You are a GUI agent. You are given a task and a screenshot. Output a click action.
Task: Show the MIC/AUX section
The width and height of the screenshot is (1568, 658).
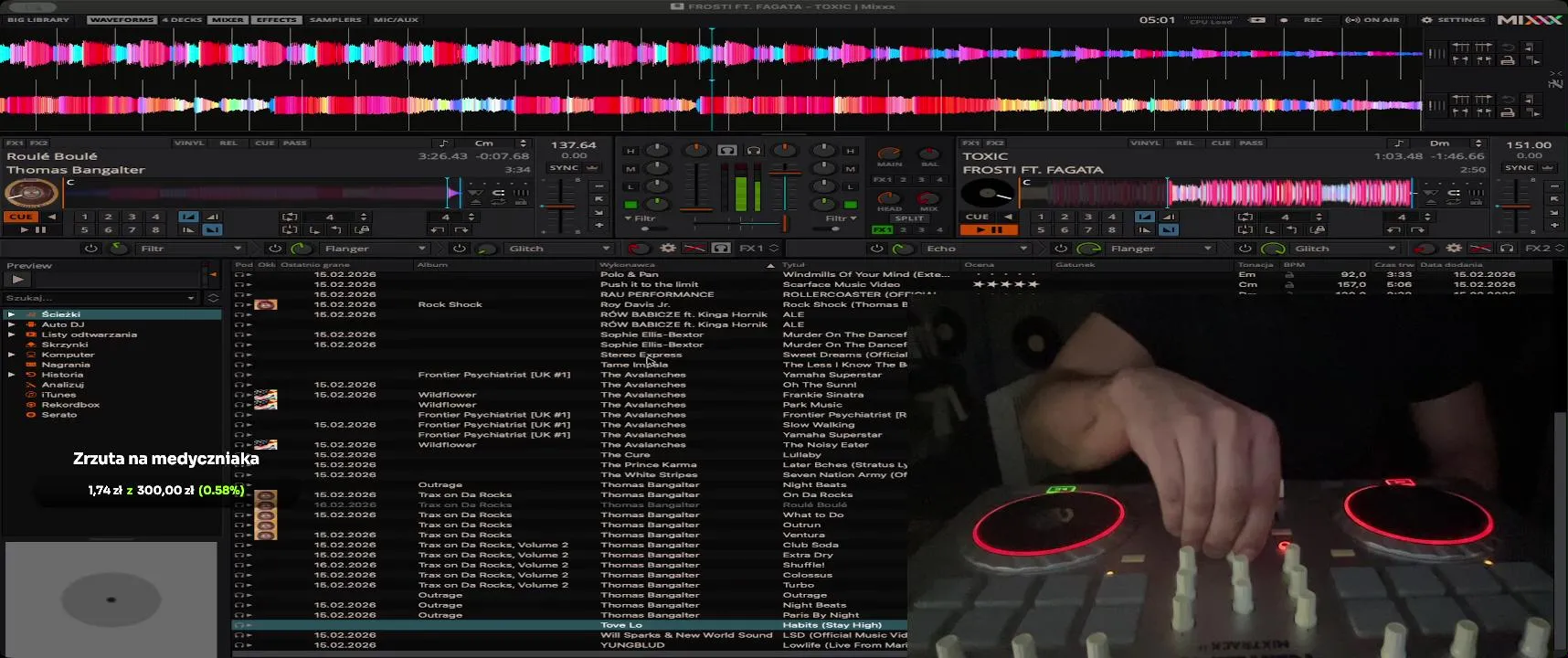point(396,19)
